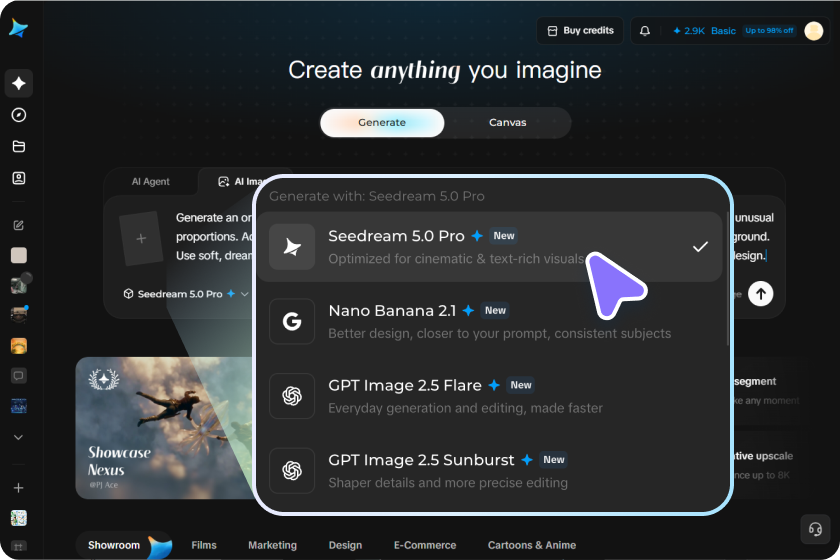Open the chat bubble icon in sidebar

(x=19, y=376)
